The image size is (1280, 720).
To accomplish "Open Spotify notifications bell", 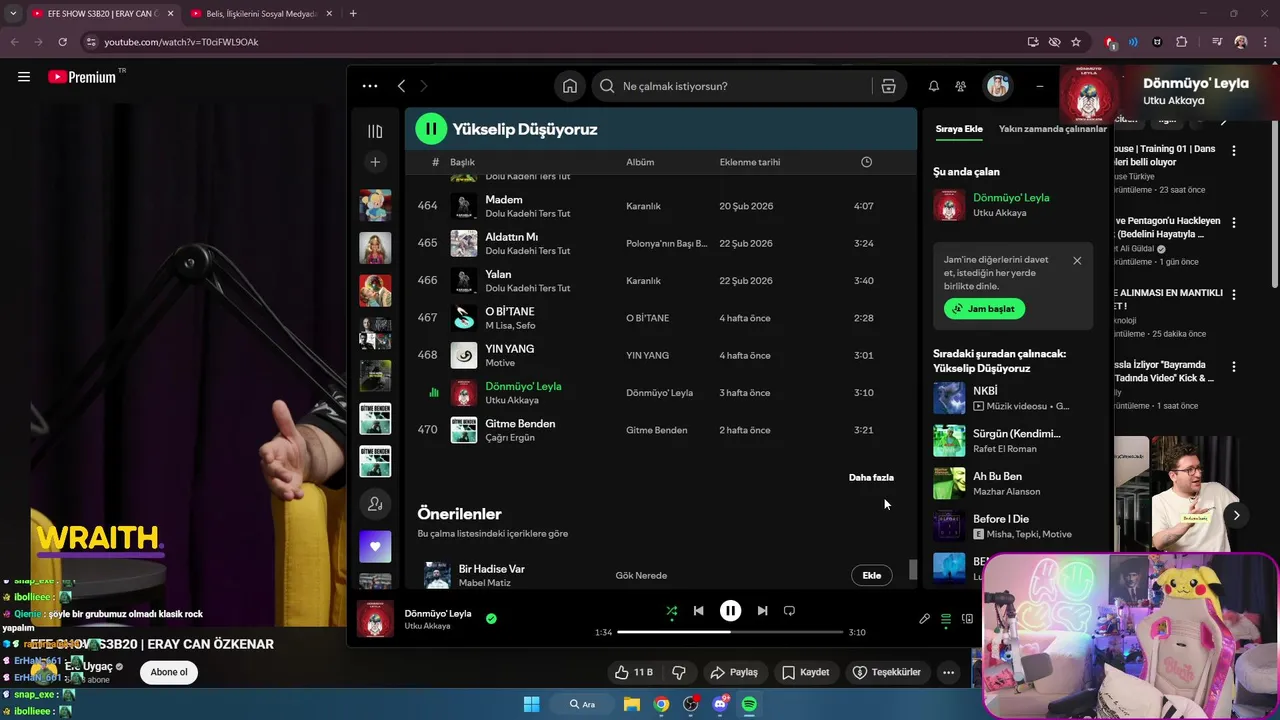I will pyautogui.click(x=933, y=86).
